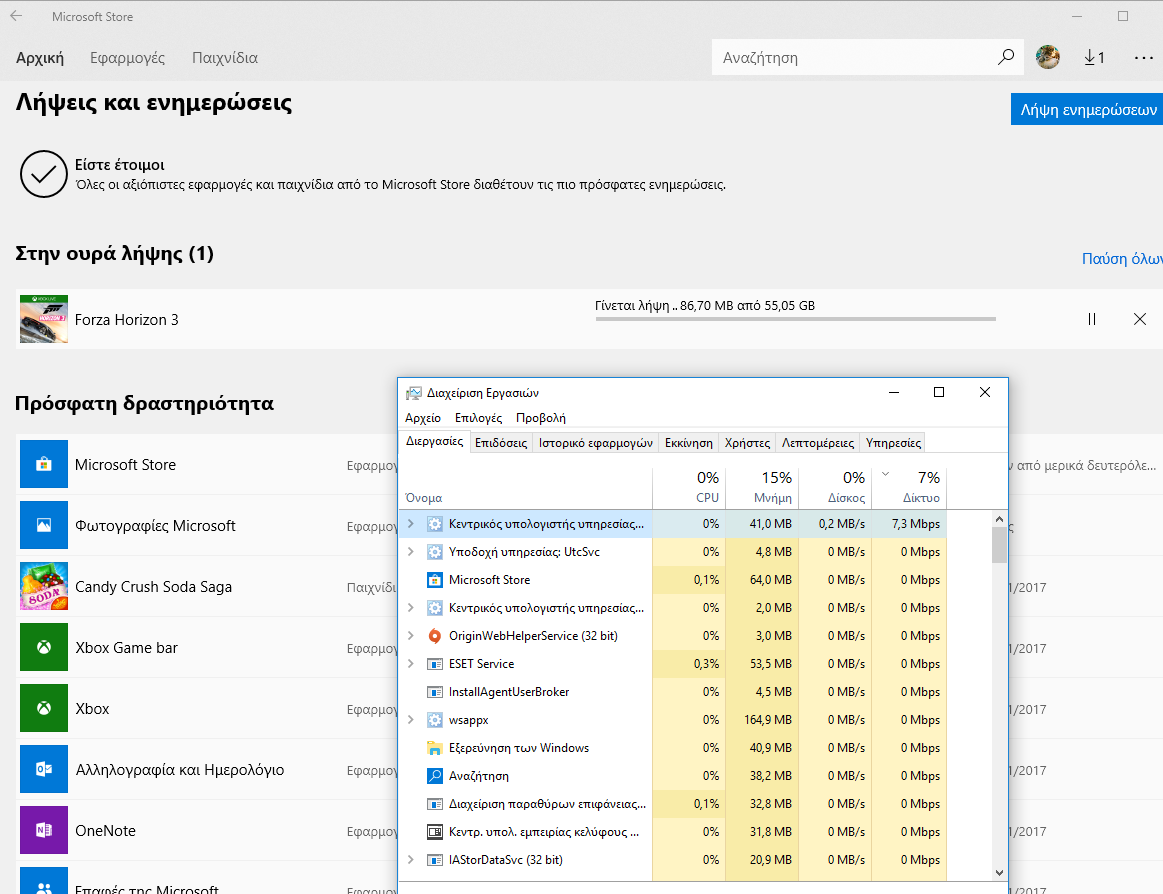Pause the Forza Horizon 3 download
Viewport: 1163px width, 894px height.
[x=1092, y=319]
